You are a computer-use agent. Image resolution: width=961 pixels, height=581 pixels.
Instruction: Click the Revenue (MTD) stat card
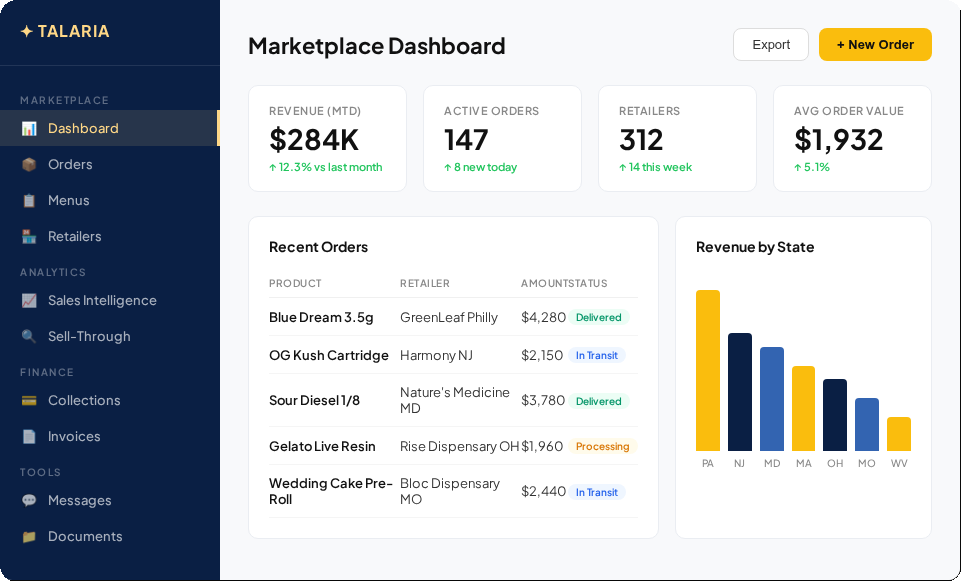pyautogui.click(x=327, y=138)
